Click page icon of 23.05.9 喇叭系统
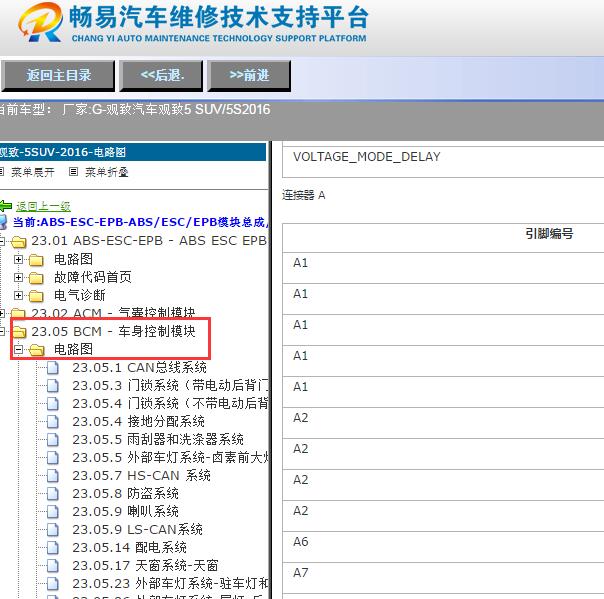 [53, 512]
